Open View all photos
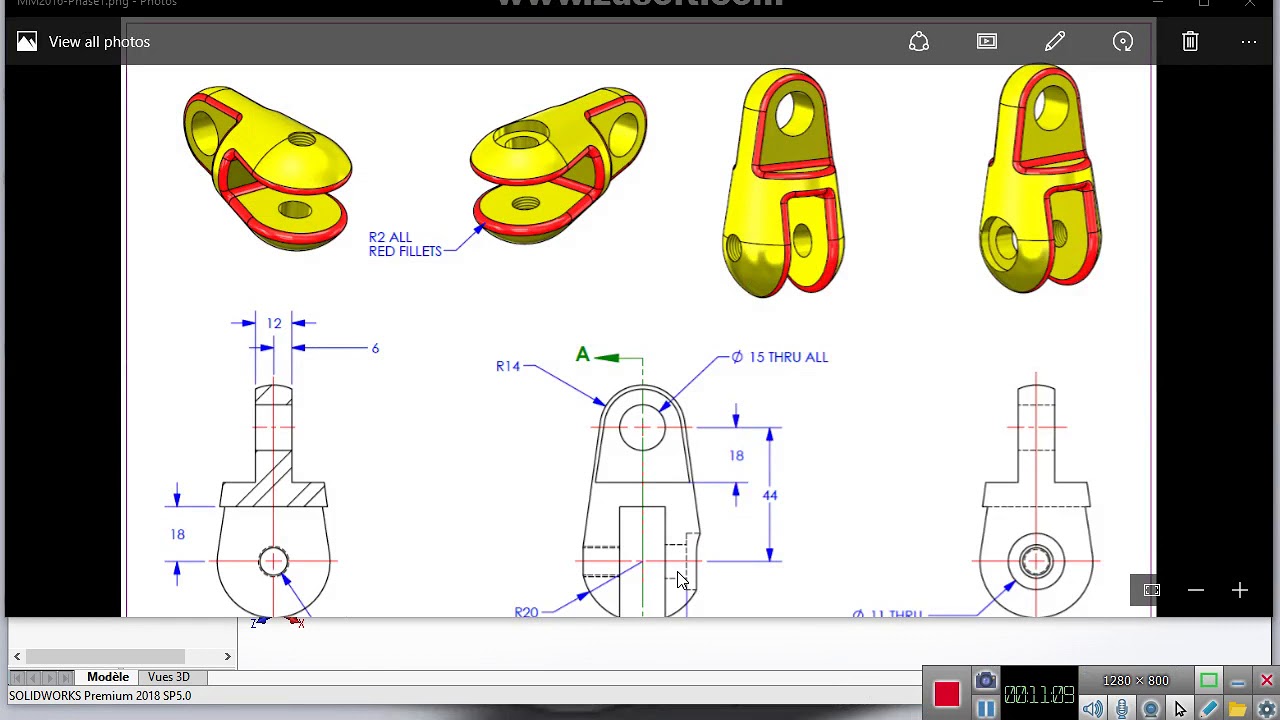This screenshot has width=1280, height=720. (x=83, y=42)
